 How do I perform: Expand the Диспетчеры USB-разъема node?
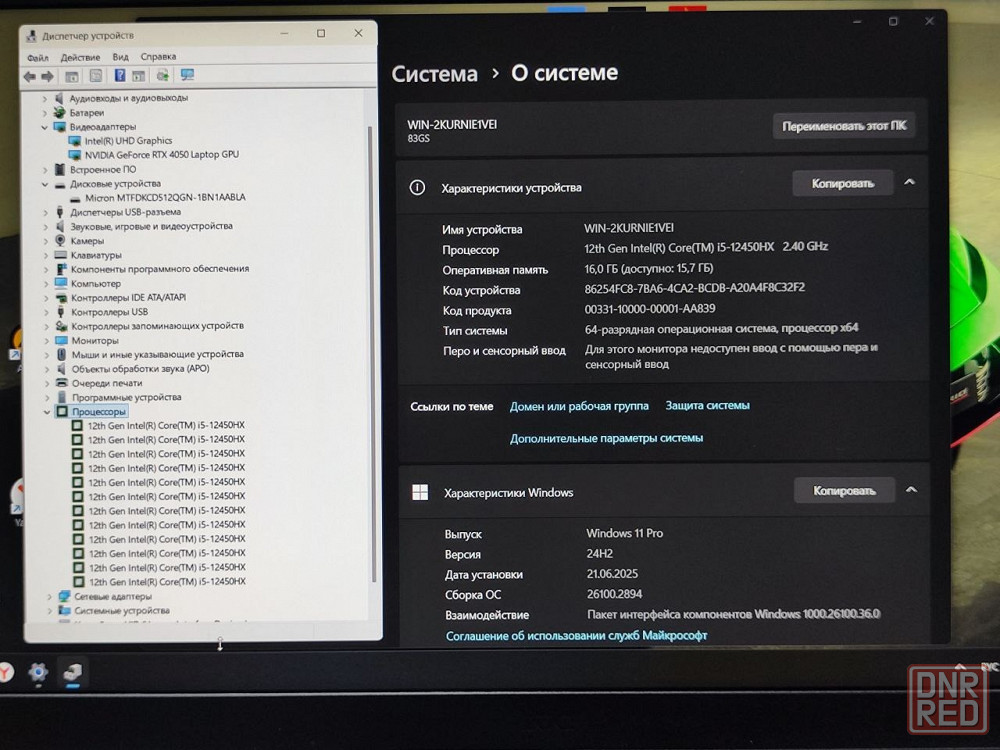point(45,212)
